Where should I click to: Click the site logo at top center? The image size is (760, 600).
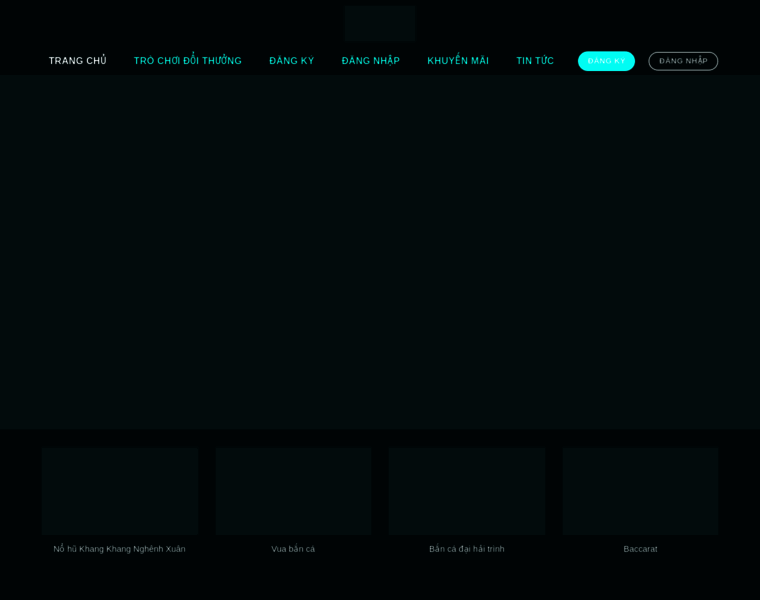coord(380,23)
